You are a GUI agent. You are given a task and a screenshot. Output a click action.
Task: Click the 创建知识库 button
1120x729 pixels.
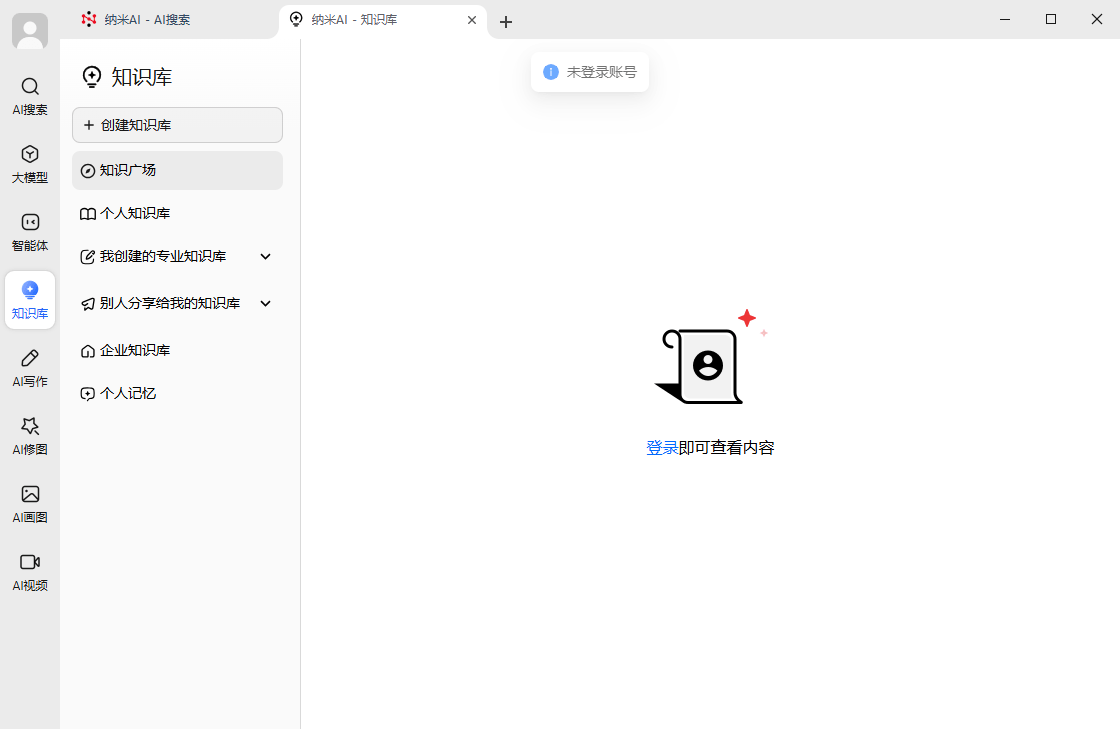pyautogui.click(x=177, y=124)
